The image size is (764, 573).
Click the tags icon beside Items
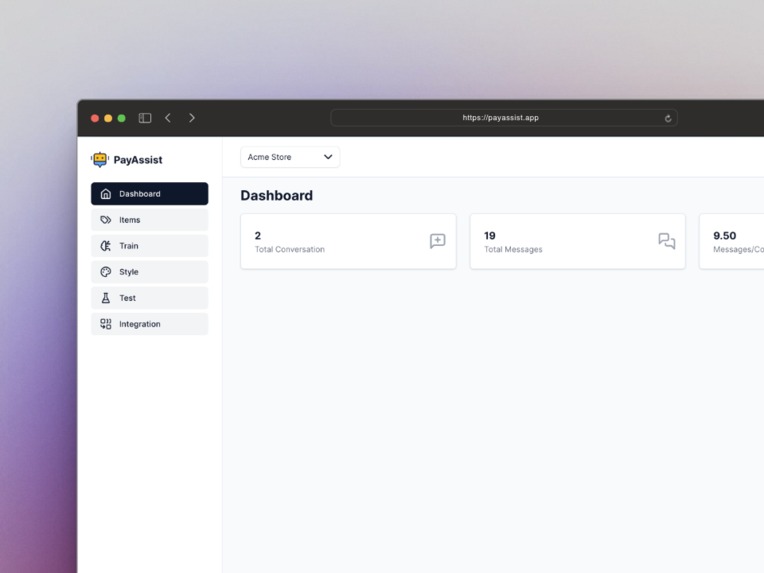coord(106,220)
